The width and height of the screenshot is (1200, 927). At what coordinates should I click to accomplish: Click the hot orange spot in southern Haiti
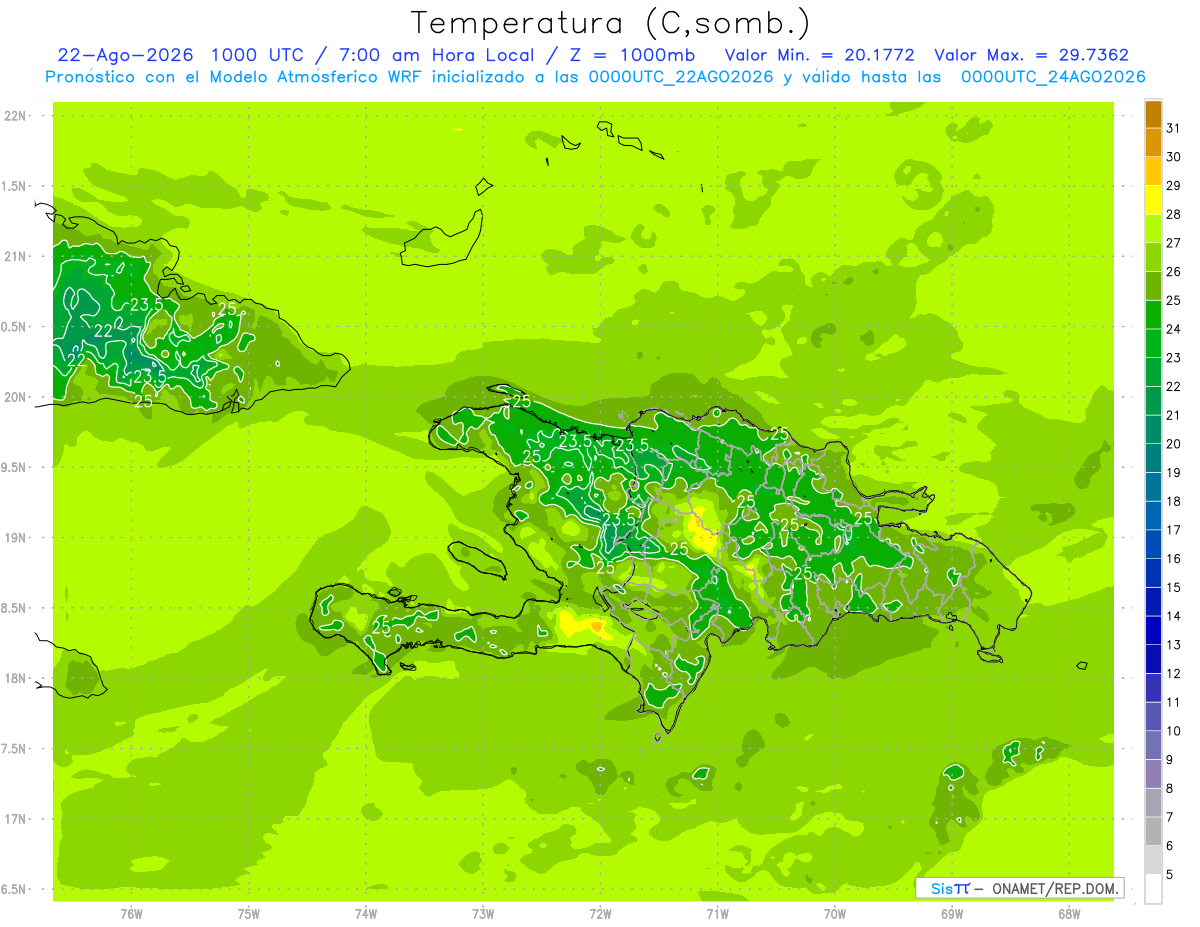(x=597, y=626)
